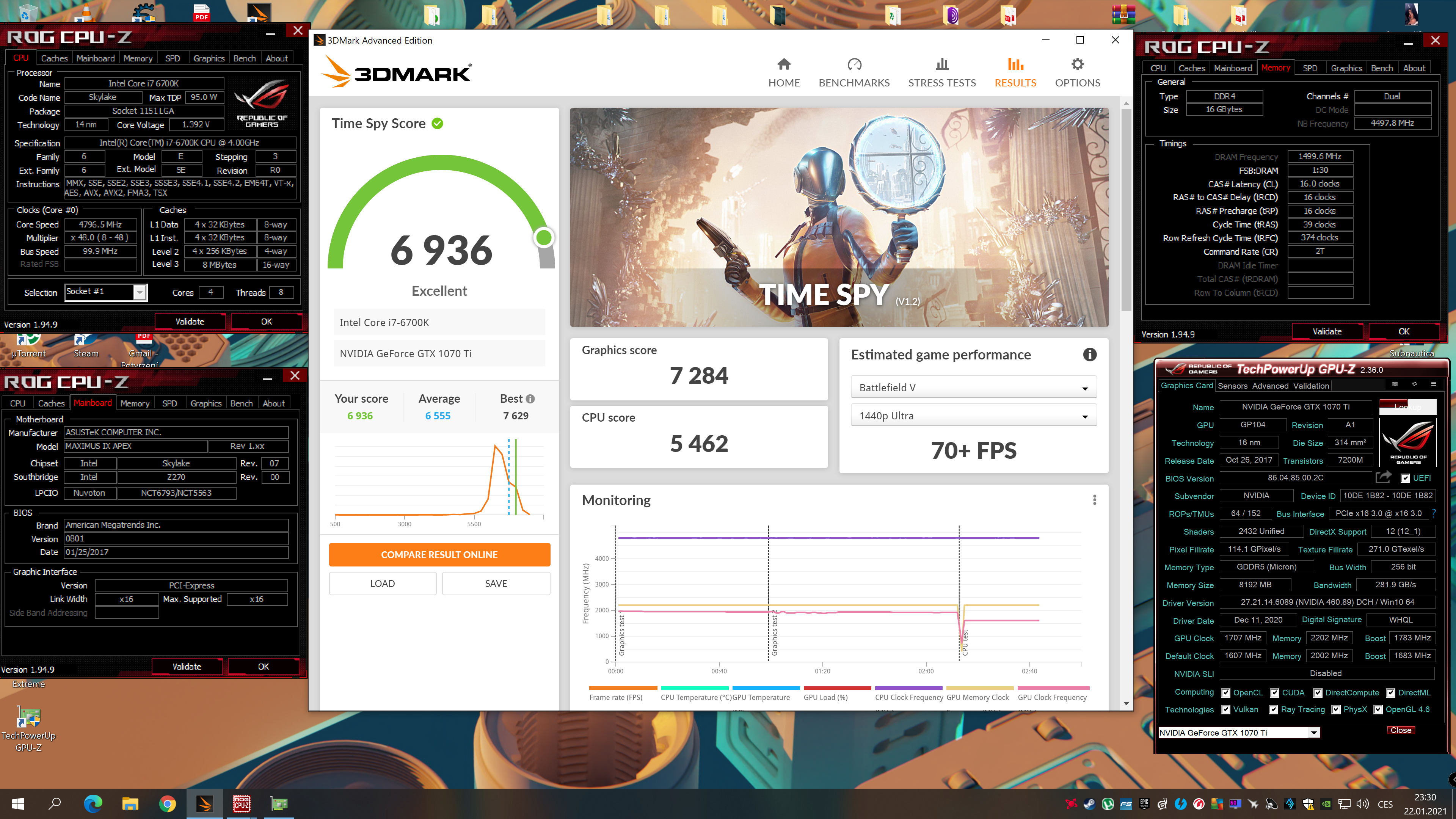The image size is (1456, 819).
Task: Switch to SPD tab in top-right CPU-Z
Action: 1310,68
